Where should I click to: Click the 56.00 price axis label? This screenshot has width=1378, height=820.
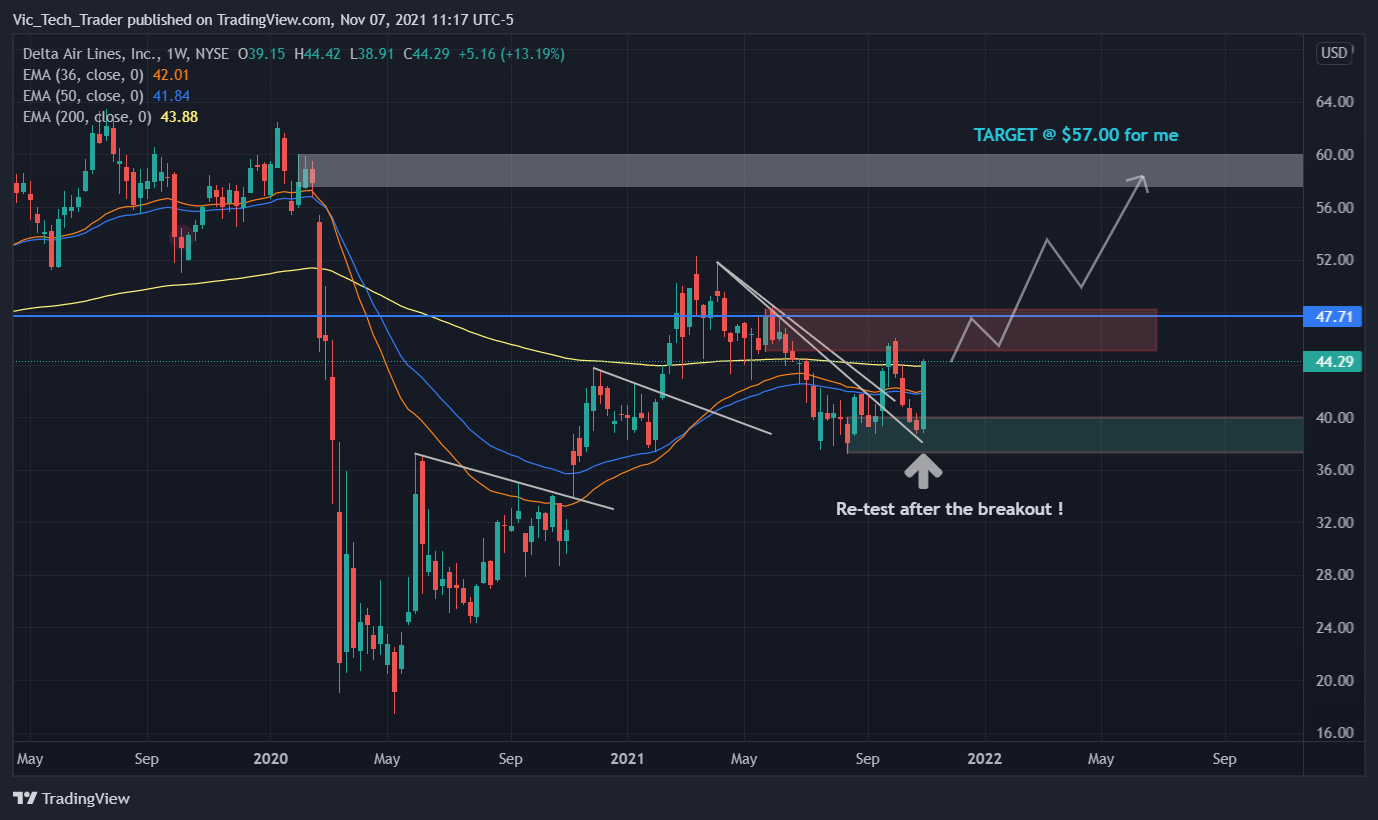click(x=1337, y=208)
